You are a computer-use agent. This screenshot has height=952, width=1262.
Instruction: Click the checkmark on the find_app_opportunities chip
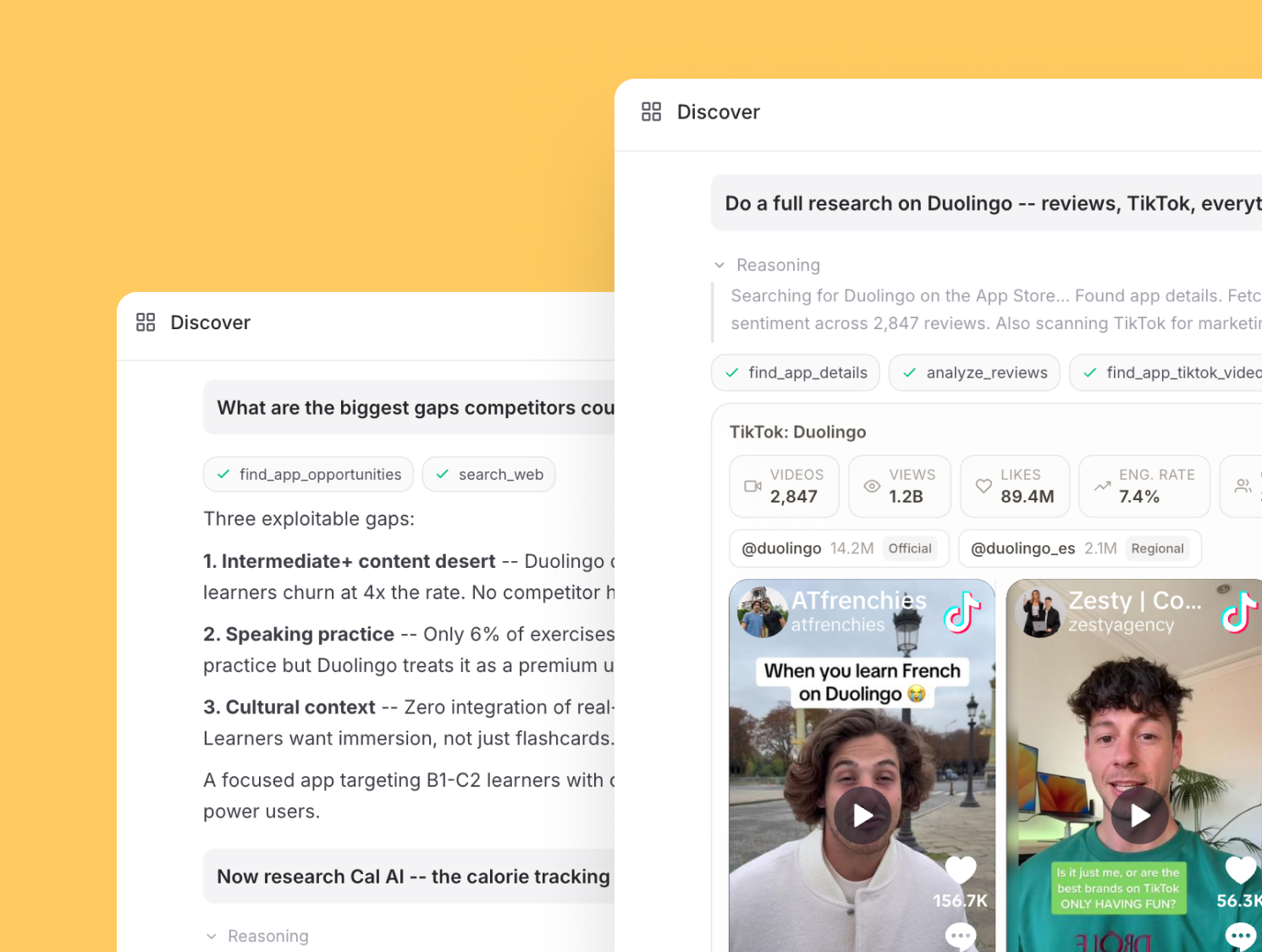(223, 474)
